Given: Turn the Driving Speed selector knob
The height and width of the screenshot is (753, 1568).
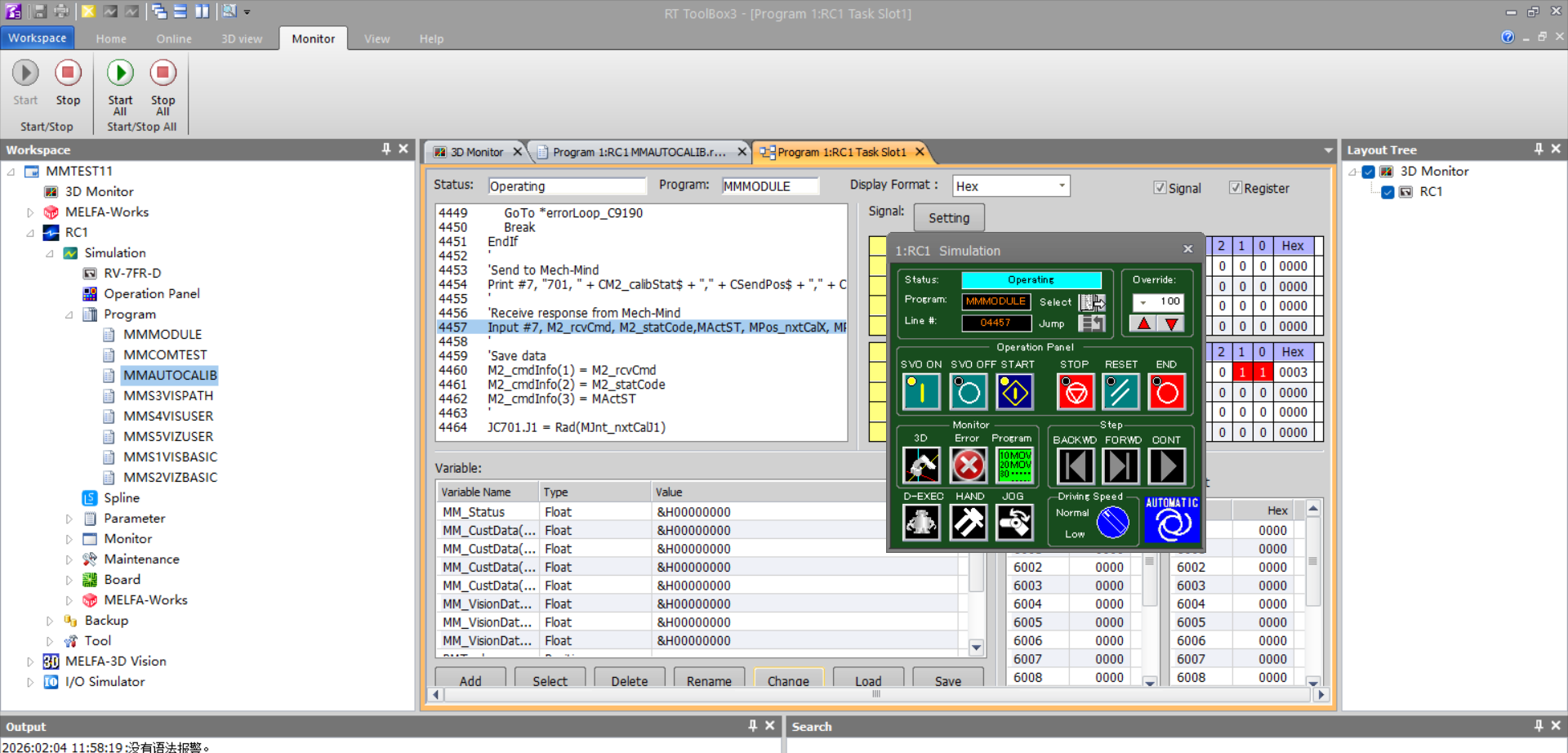Looking at the screenshot, I should click(x=1112, y=523).
